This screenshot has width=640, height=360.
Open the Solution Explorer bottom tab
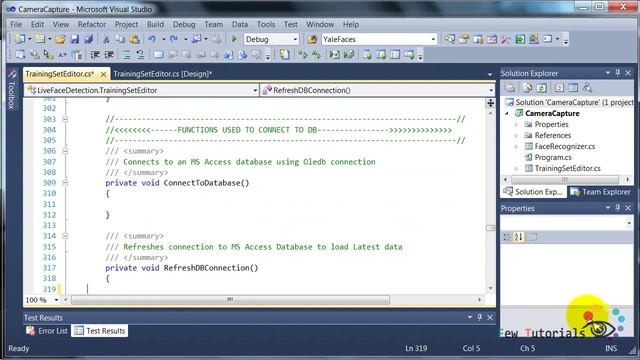(533, 192)
